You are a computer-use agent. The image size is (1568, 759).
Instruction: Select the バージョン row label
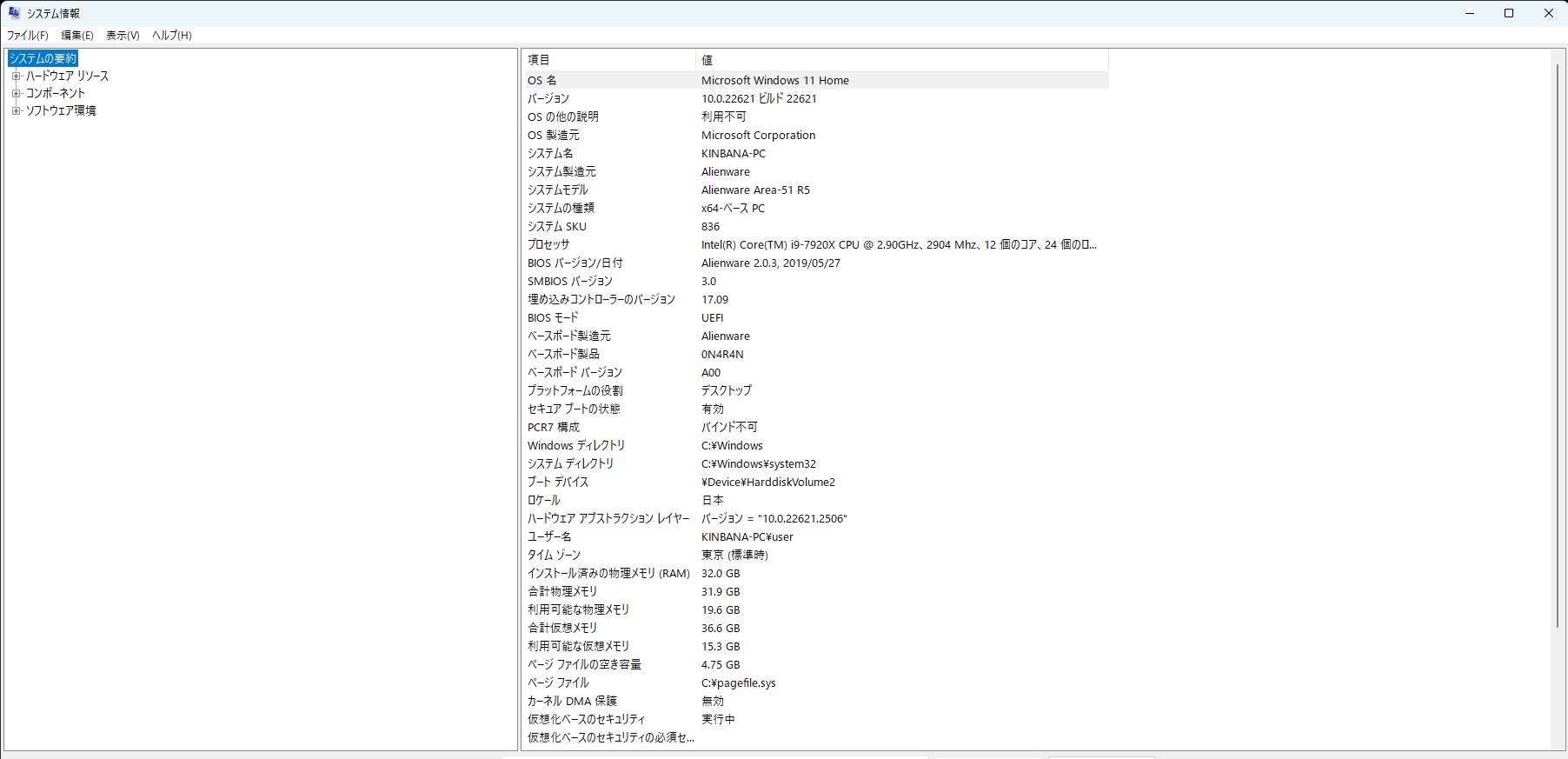click(x=548, y=98)
